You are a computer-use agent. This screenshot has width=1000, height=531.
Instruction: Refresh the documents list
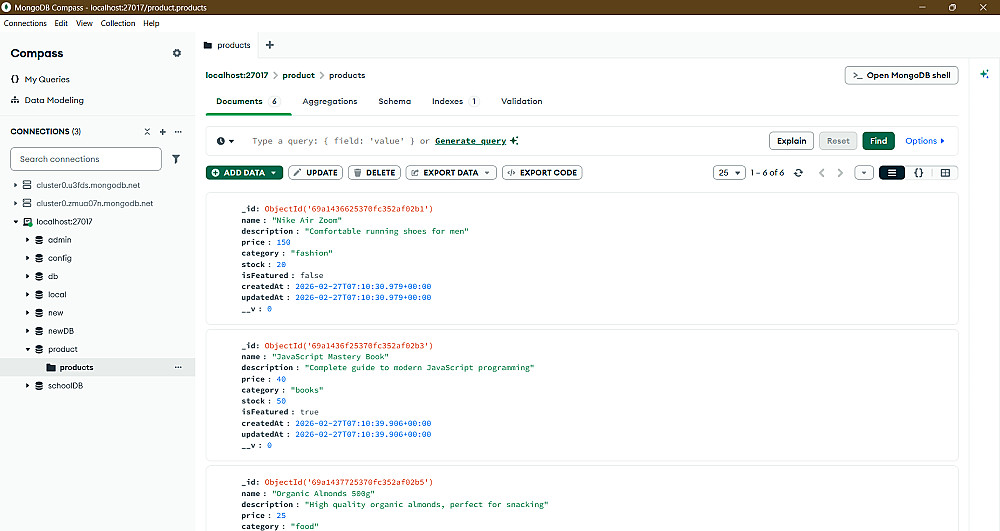pos(798,173)
